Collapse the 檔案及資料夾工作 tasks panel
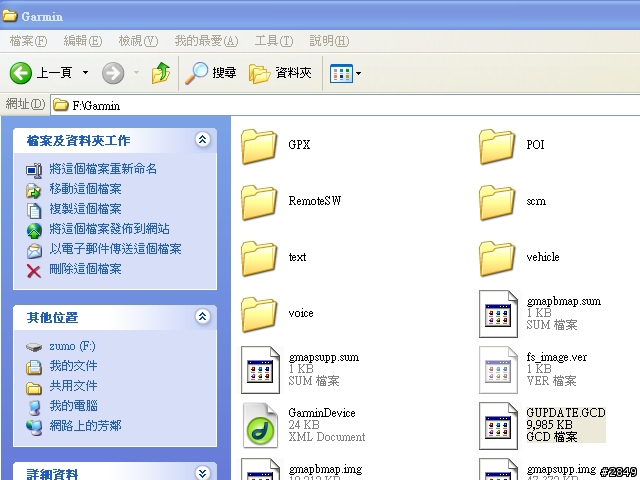Image resolution: width=640 pixels, height=480 pixels. (202, 140)
